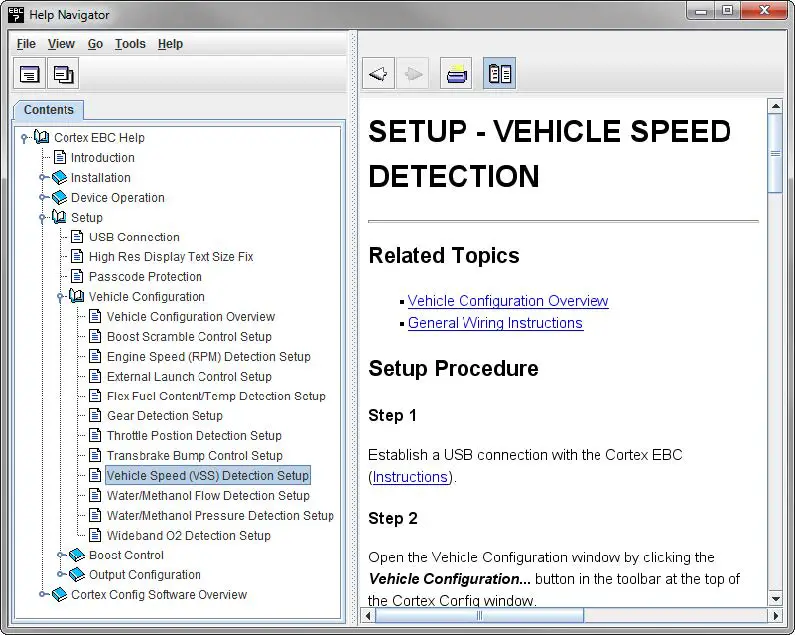Click the scroll down arrow of content pane
This screenshot has width=795, height=635.
coord(775,598)
